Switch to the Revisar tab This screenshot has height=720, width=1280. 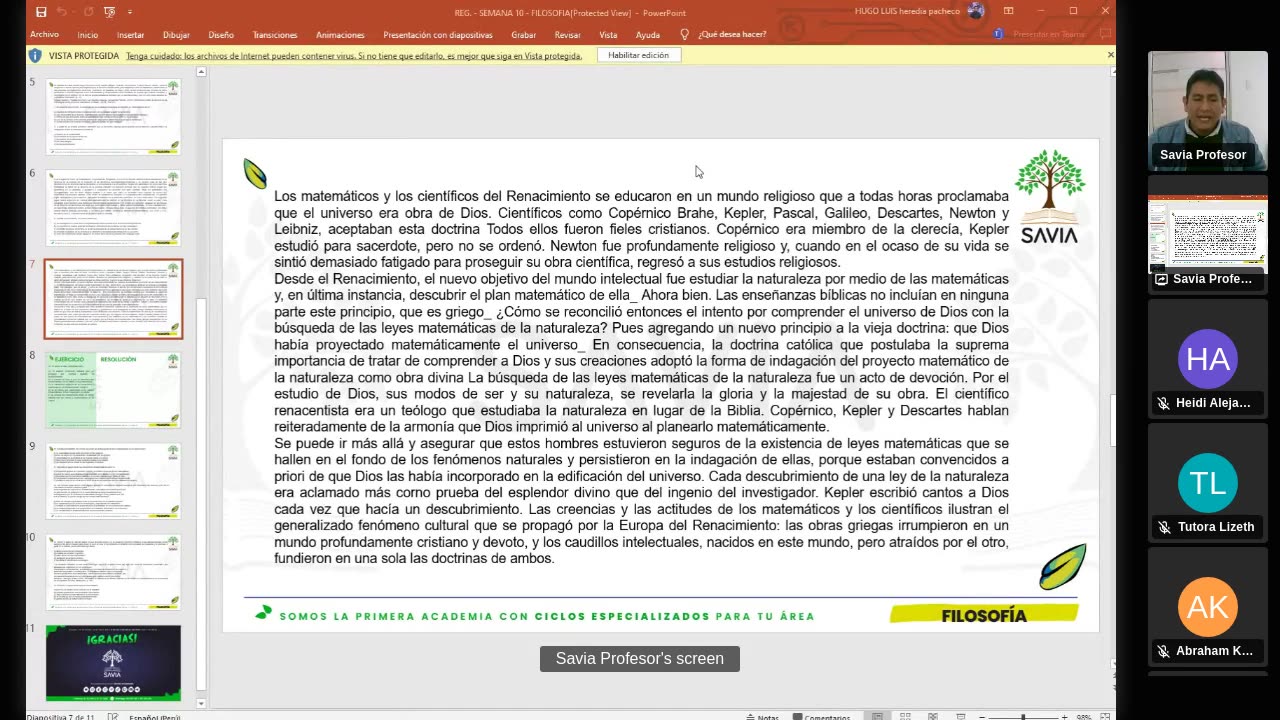[x=568, y=35]
